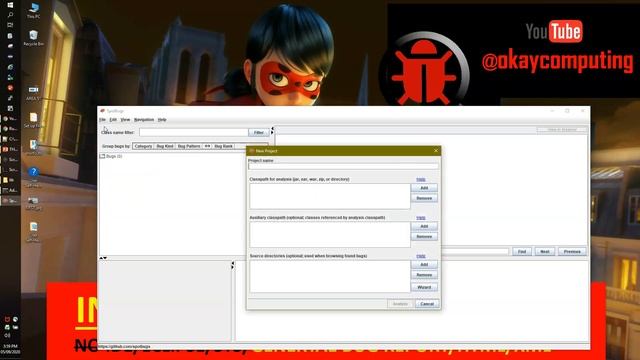The height and width of the screenshot is (360, 640).
Task: Click Help link for Classpath for analysis
Action: pos(421,180)
